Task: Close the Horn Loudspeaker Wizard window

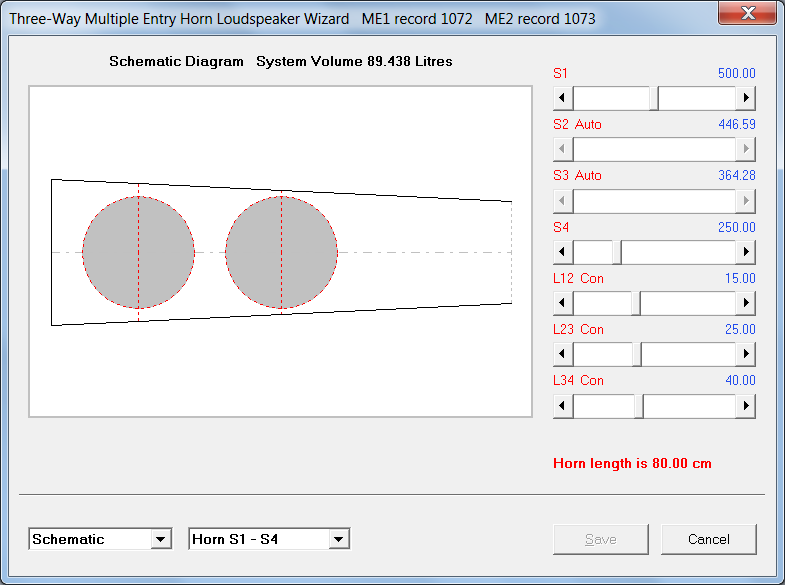Action: (x=747, y=13)
